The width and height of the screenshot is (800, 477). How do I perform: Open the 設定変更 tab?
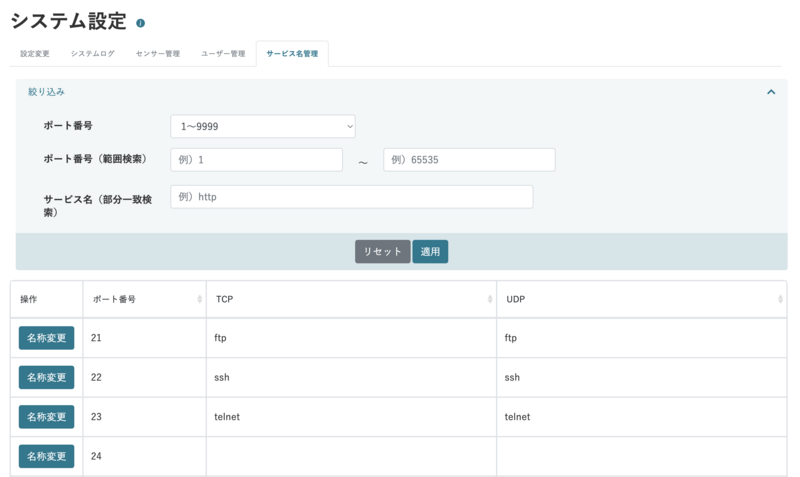point(35,54)
